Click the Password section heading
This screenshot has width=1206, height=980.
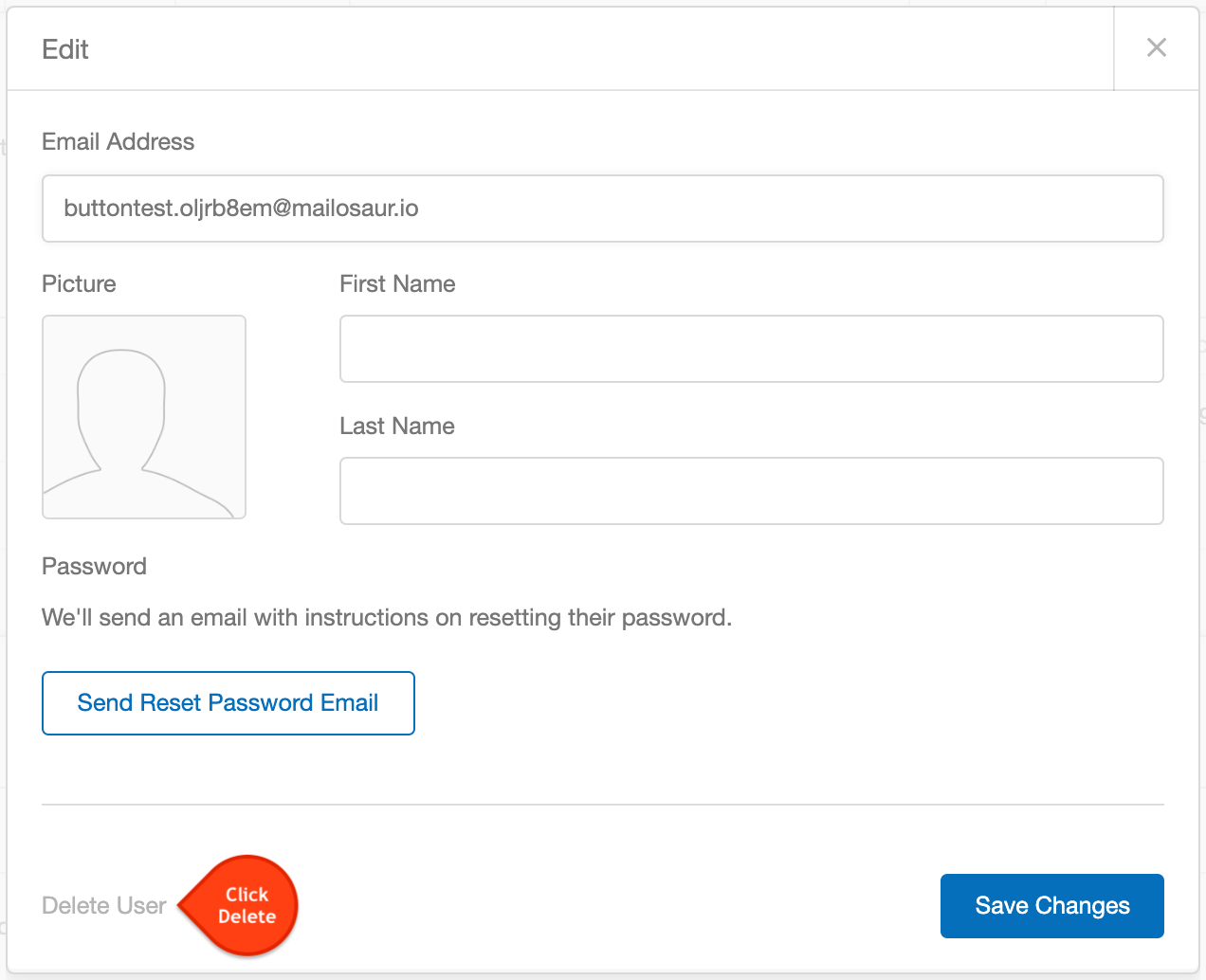coord(95,567)
